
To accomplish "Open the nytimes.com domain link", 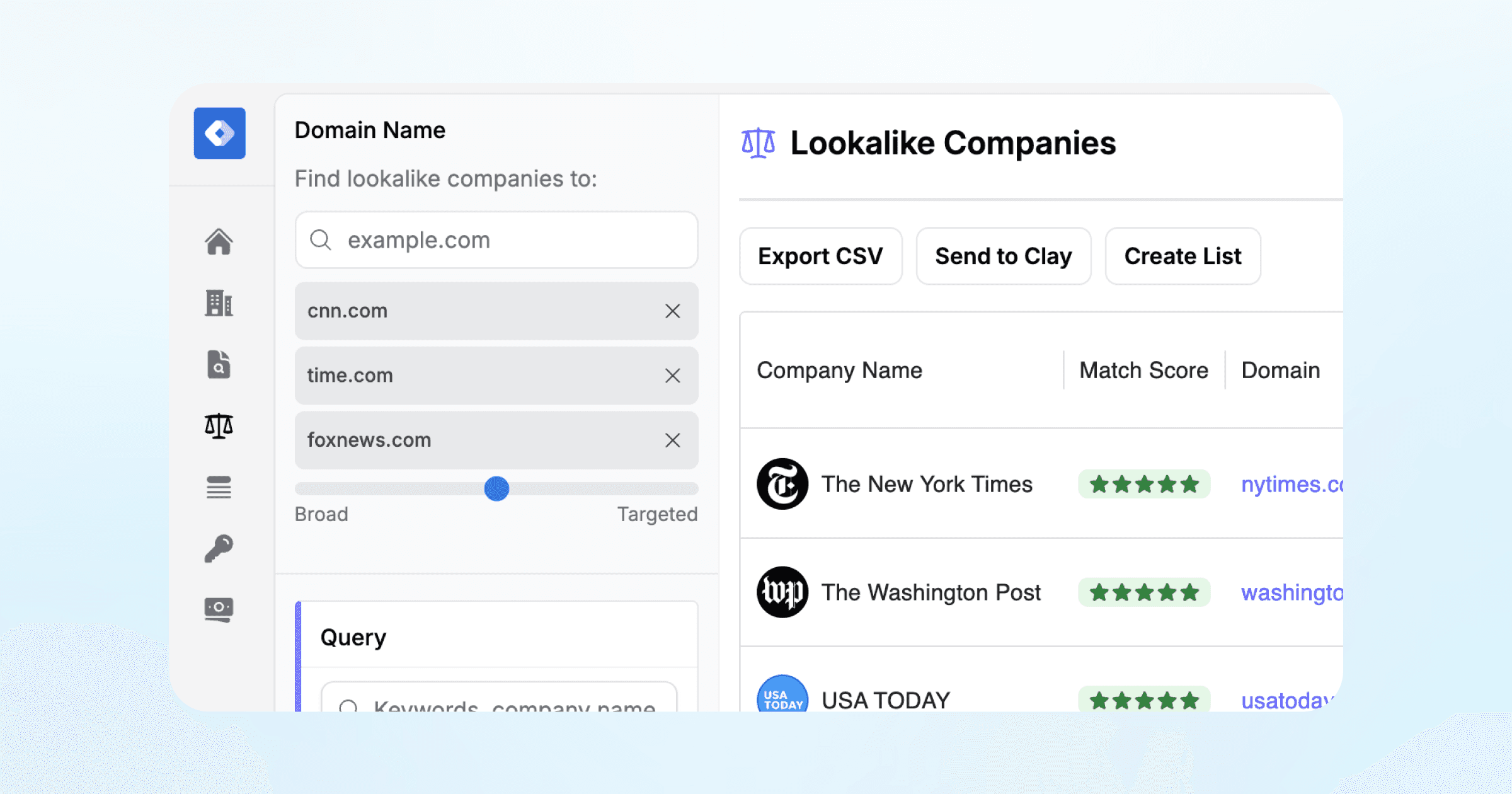I will (x=1291, y=484).
